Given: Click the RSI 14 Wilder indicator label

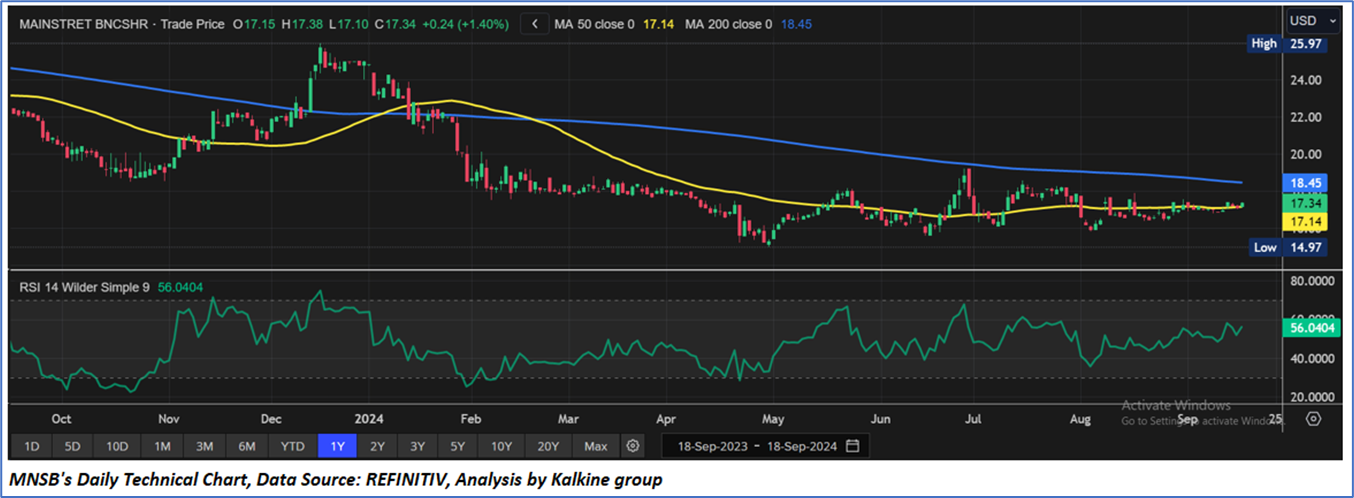Looking at the screenshot, I should click(84, 287).
